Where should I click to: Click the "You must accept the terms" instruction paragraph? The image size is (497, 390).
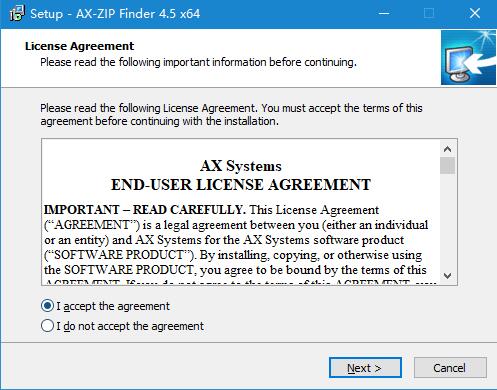pos(231,115)
